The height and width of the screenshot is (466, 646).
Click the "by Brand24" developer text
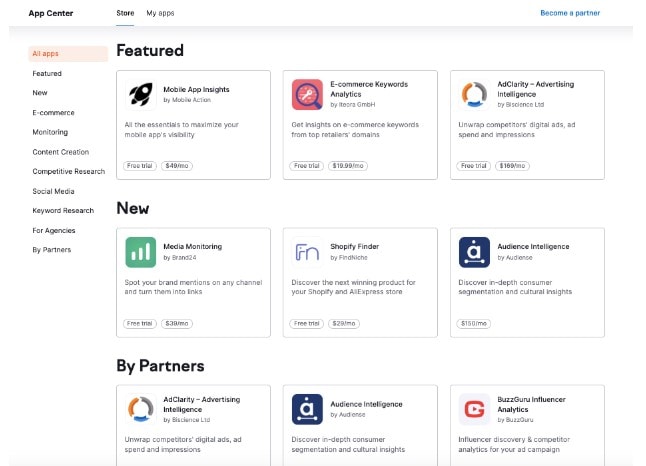tap(180, 258)
